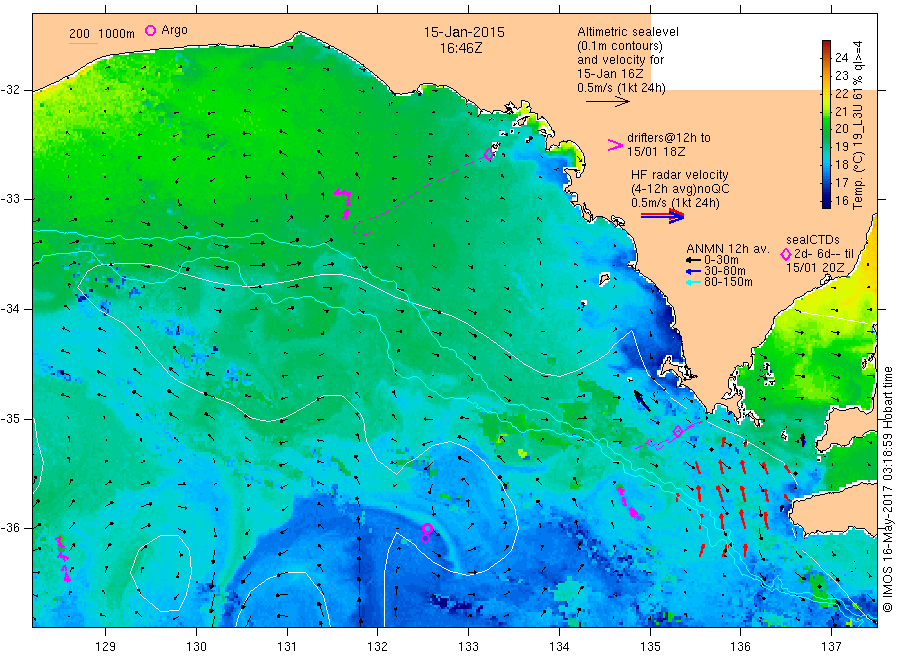The width and height of the screenshot is (900, 660).
Task: Click the magenta sealCTDs diamond legend symbol
Action: click(x=786, y=254)
